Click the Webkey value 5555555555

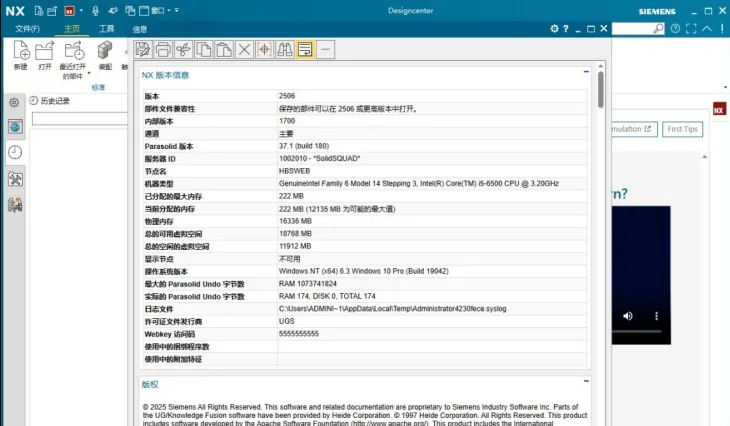click(x=299, y=334)
